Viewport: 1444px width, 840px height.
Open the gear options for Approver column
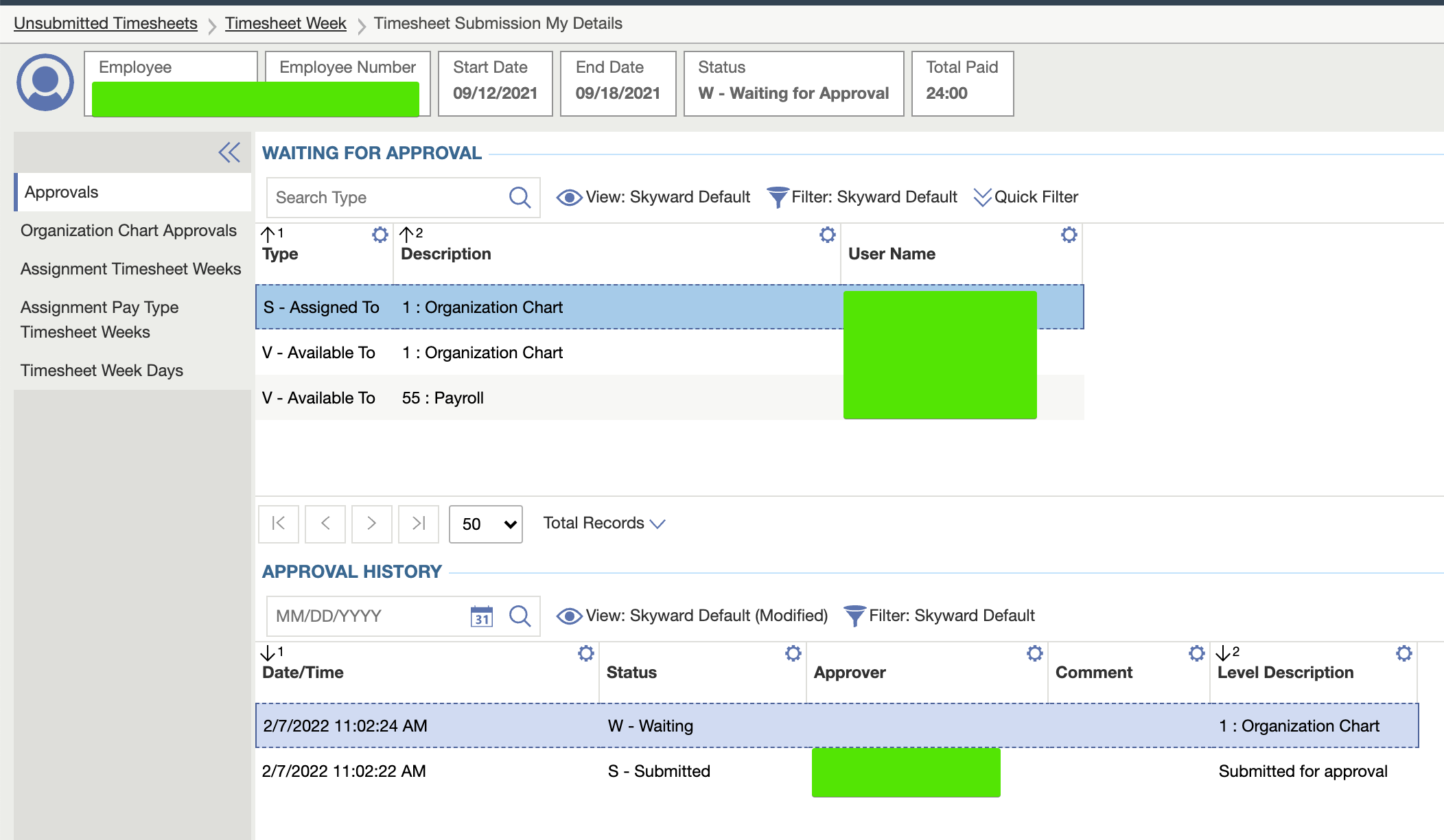click(x=1034, y=653)
